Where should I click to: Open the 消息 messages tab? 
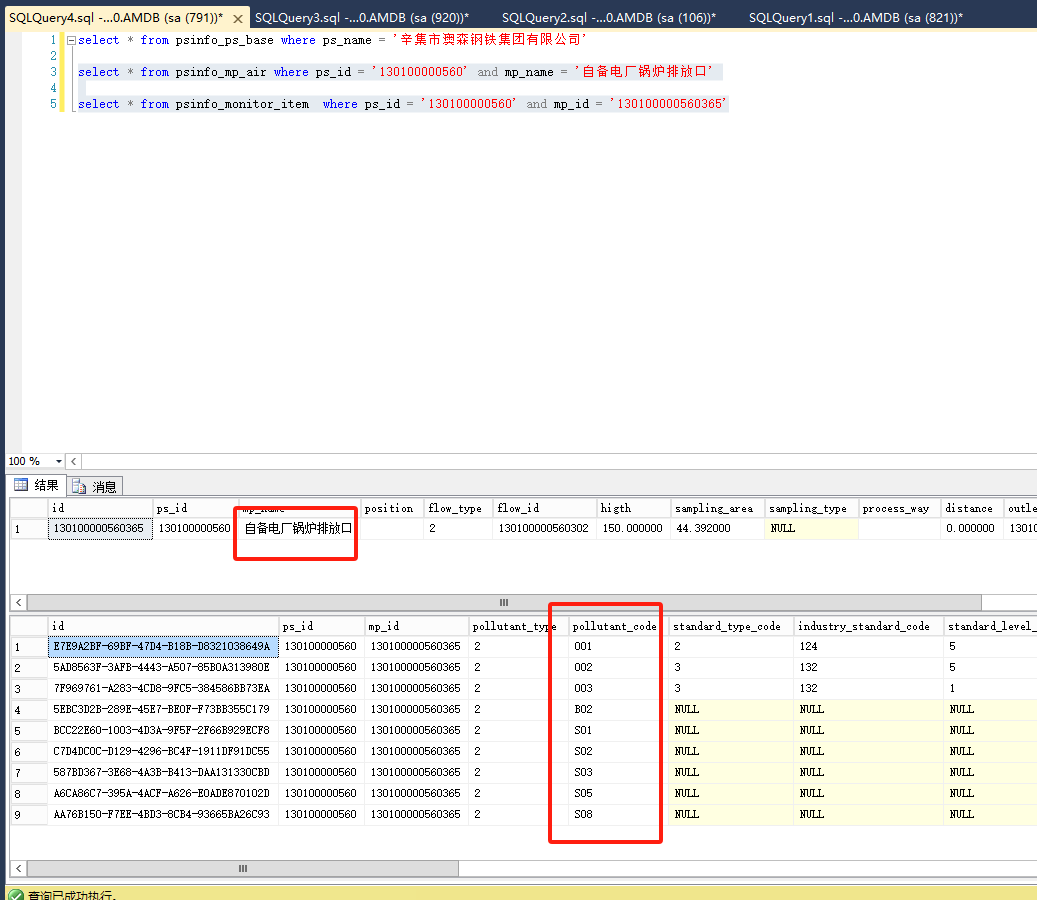click(95, 487)
